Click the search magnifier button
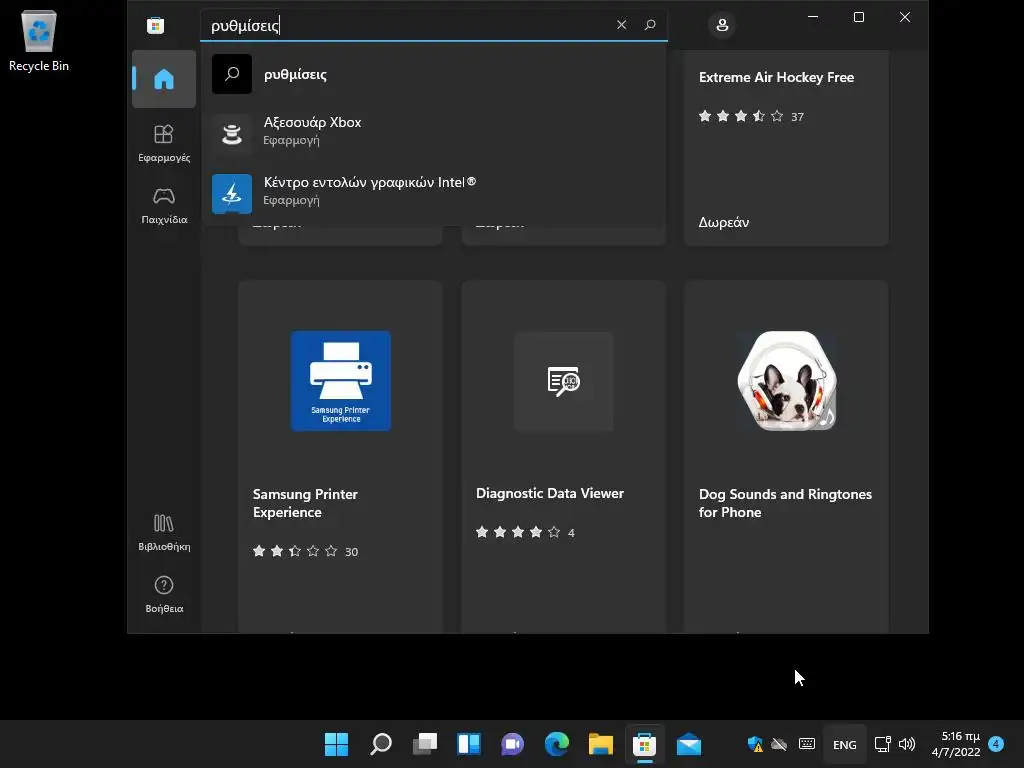This screenshot has width=1024, height=768. [650, 25]
